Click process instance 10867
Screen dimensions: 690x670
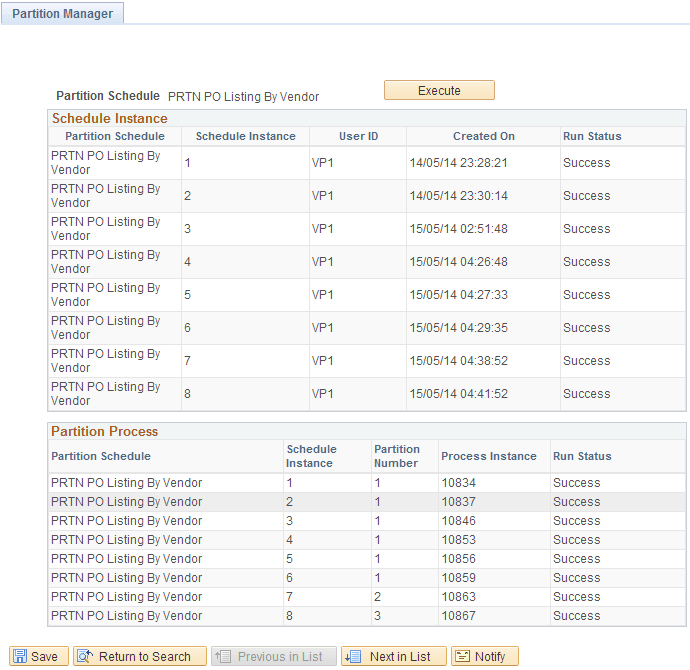(x=459, y=615)
